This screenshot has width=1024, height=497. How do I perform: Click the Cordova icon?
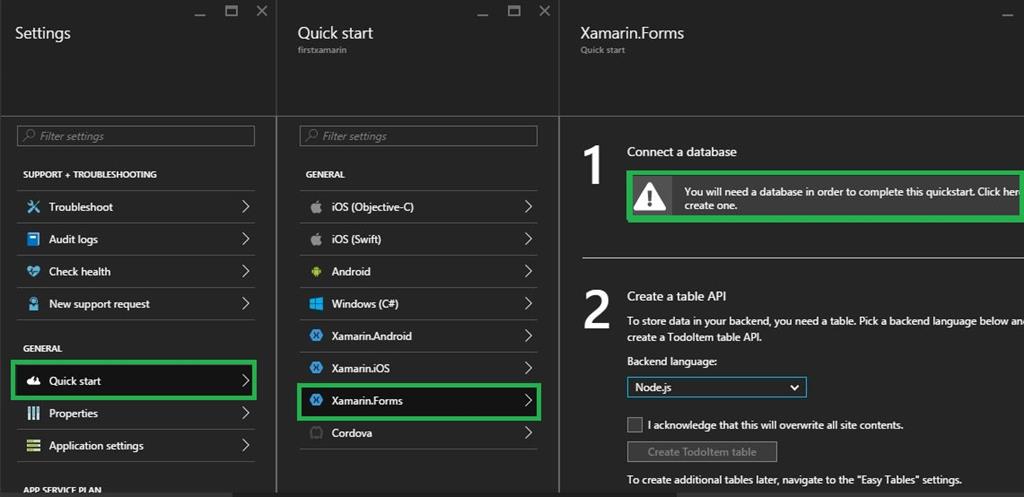click(316, 433)
